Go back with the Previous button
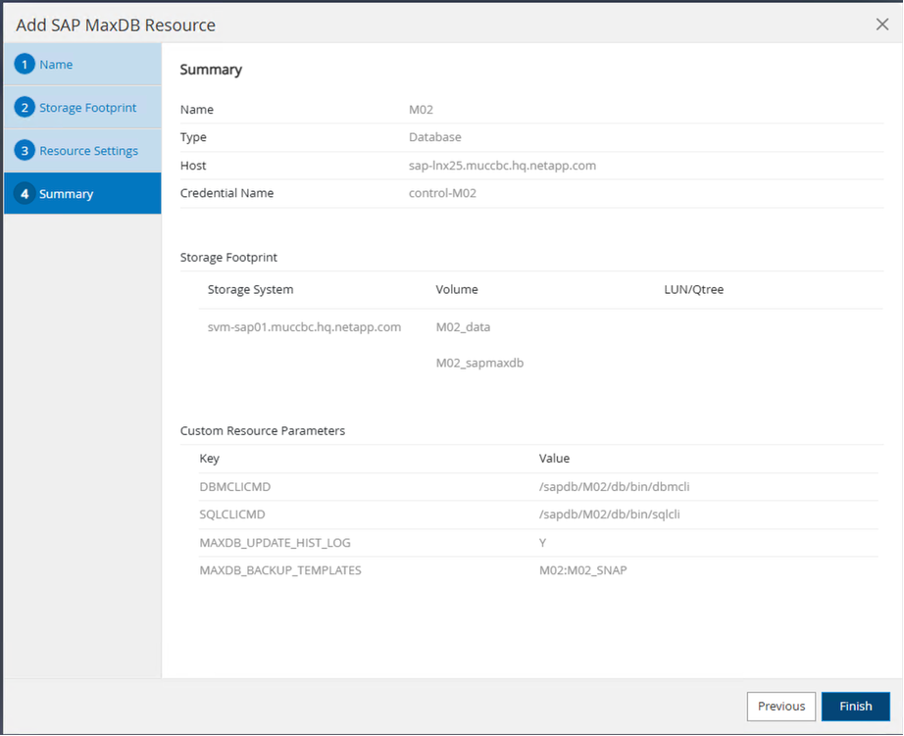 [781, 706]
